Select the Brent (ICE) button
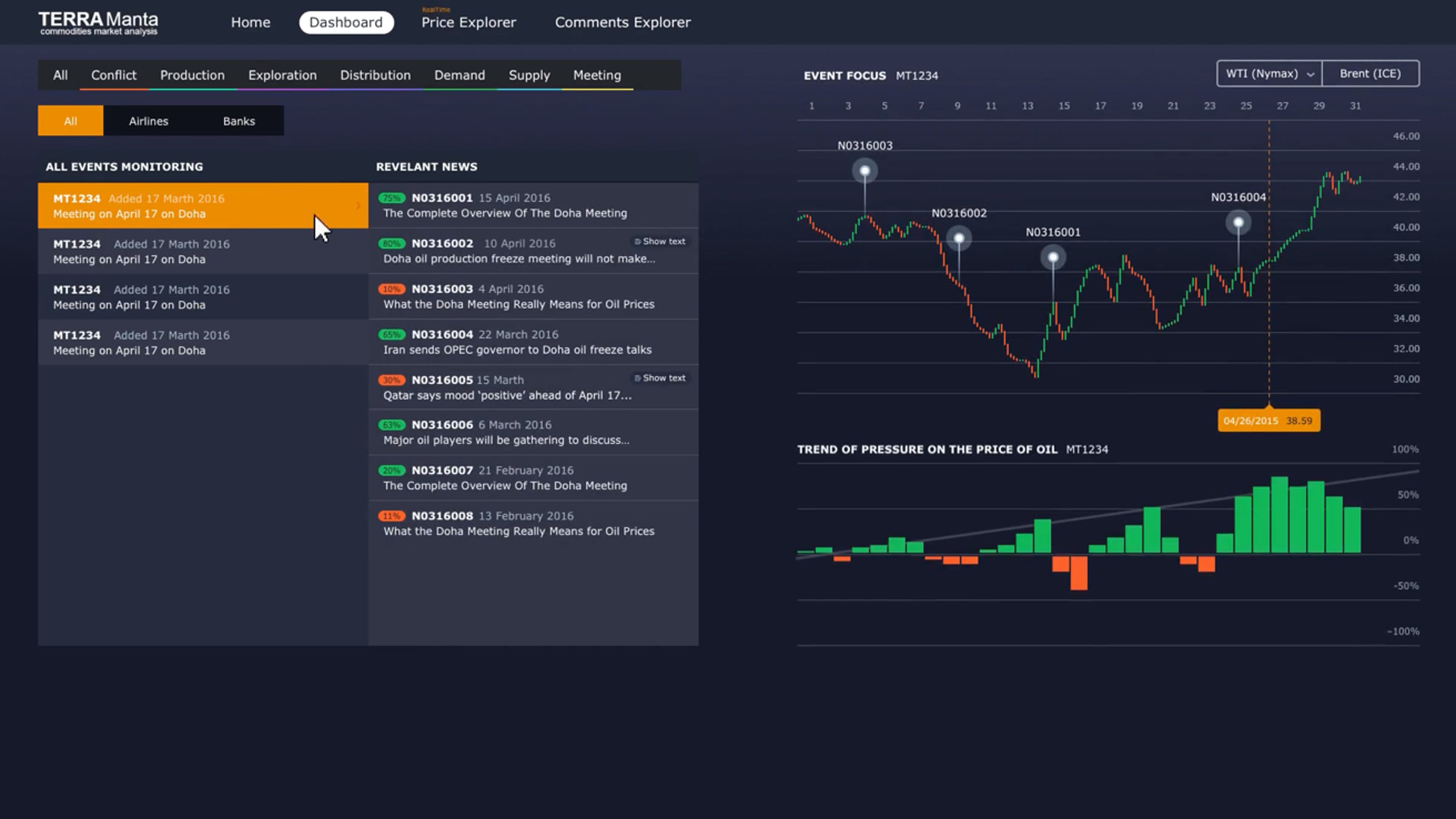Viewport: 1456px width, 819px height. 1370,73
